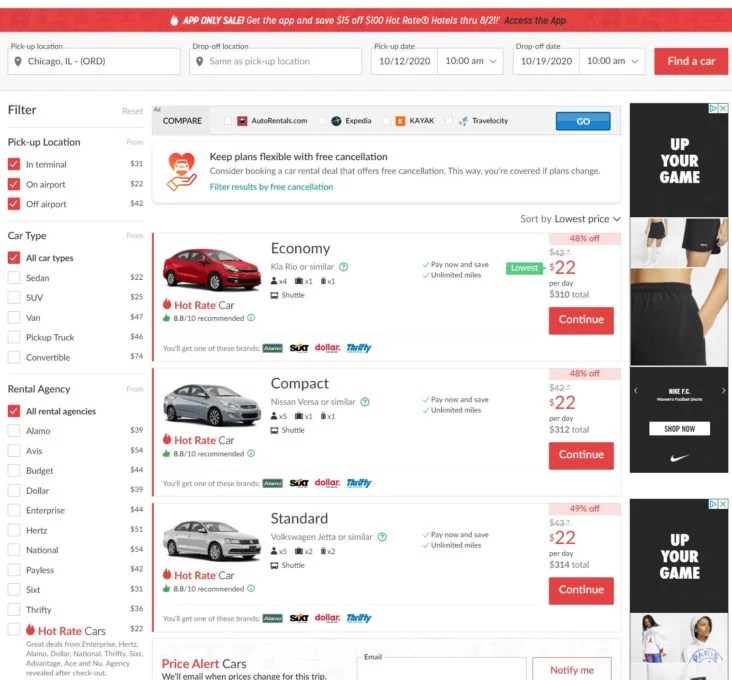
Task: Reset all filters
Action: tap(133, 111)
